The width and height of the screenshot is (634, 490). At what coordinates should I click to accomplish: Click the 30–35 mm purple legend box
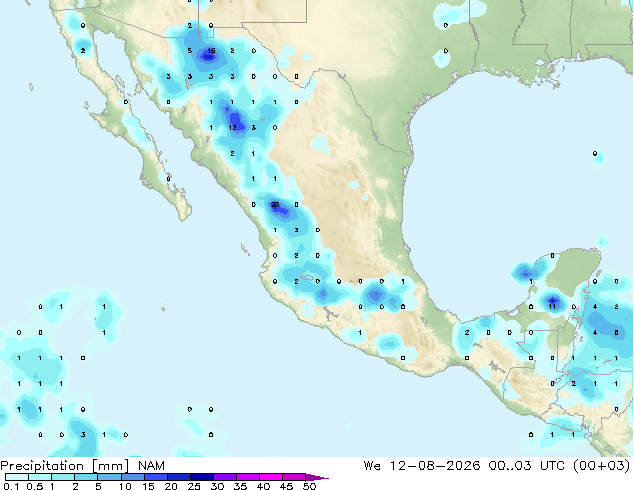(x=225, y=477)
